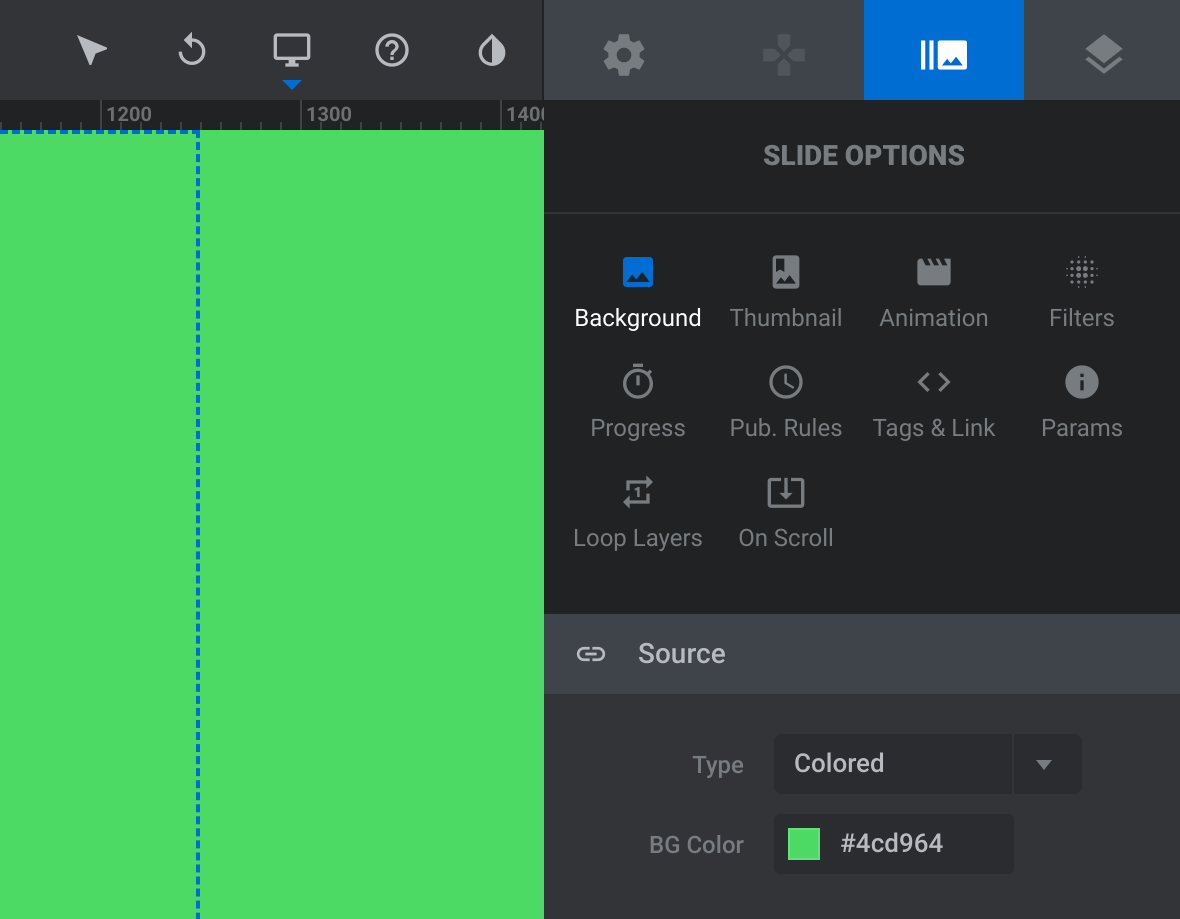Select the Background option
Screen dimensions: 1180x919
click(x=637, y=292)
